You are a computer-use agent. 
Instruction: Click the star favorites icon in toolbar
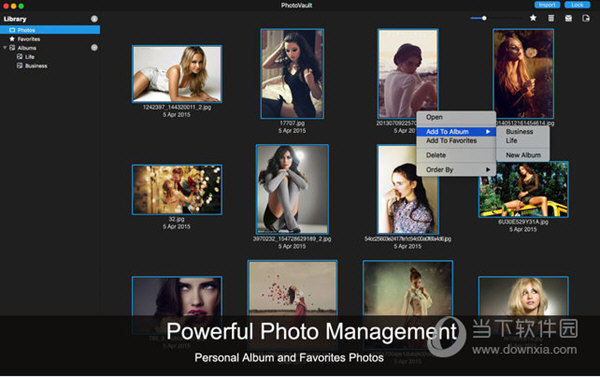tap(533, 18)
